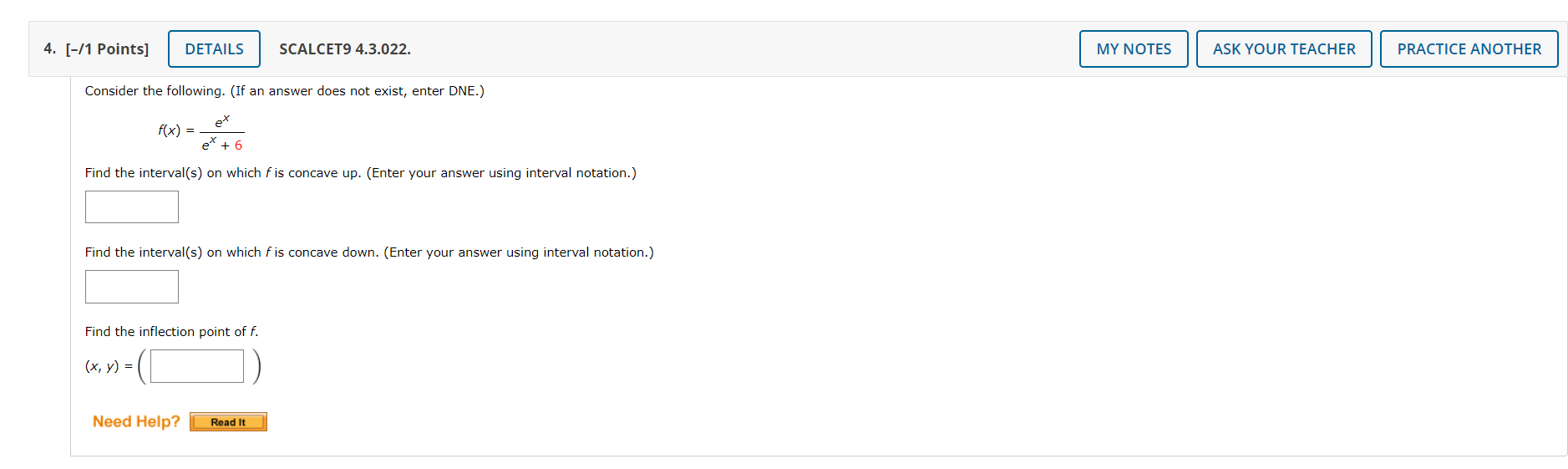The height and width of the screenshot is (469, 1568).
Task: Click the f(x) fraction formula
Action: click(200, 132)
